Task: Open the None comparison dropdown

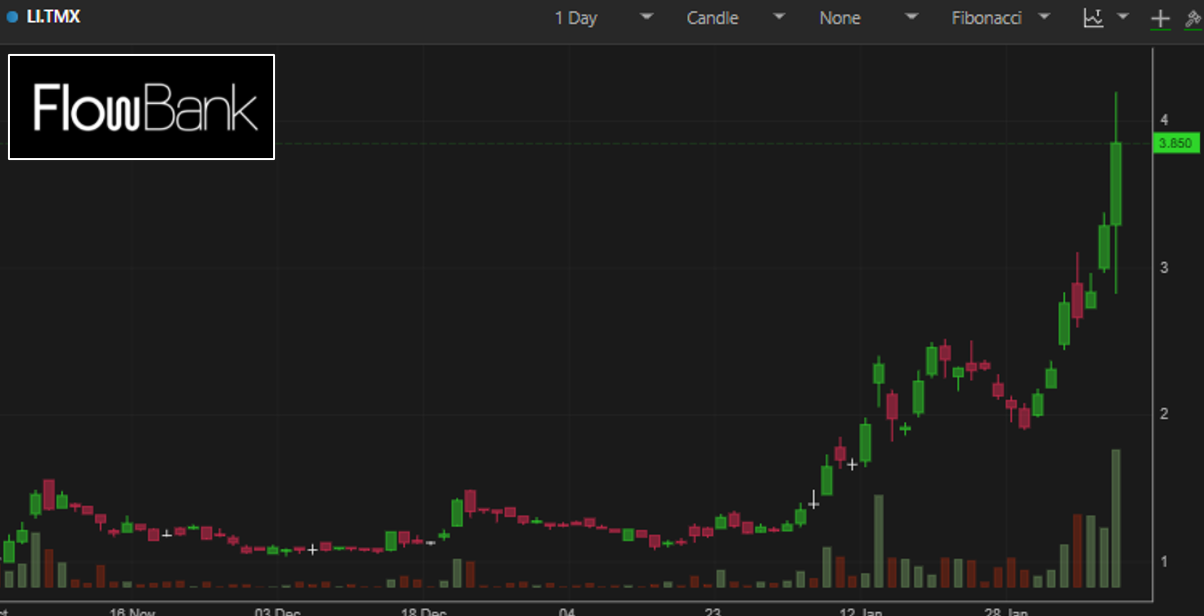Action: click(x=867, y=18)
